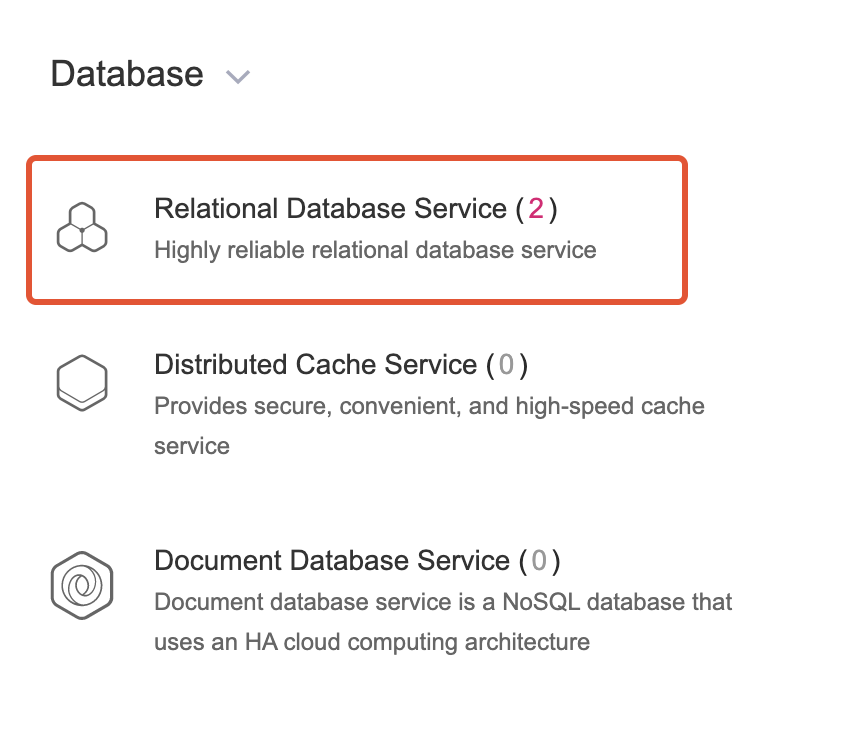Open Distributed Cache Service link

pos(316,365)
